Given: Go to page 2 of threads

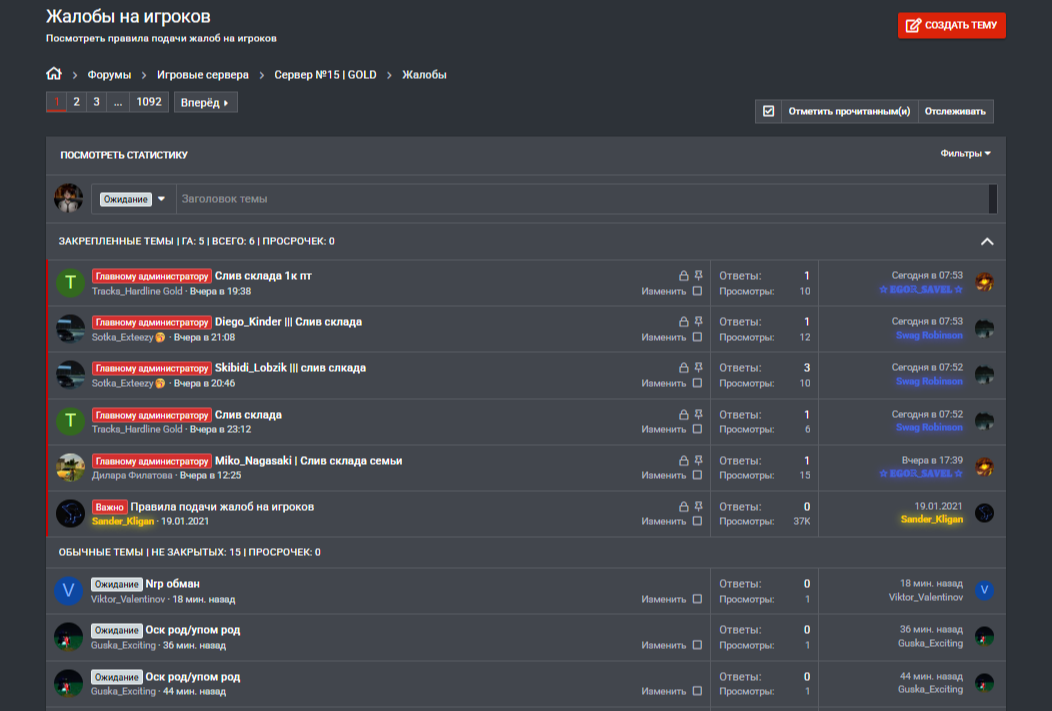Looking at the screenshot, I should [x=76, y=102].
